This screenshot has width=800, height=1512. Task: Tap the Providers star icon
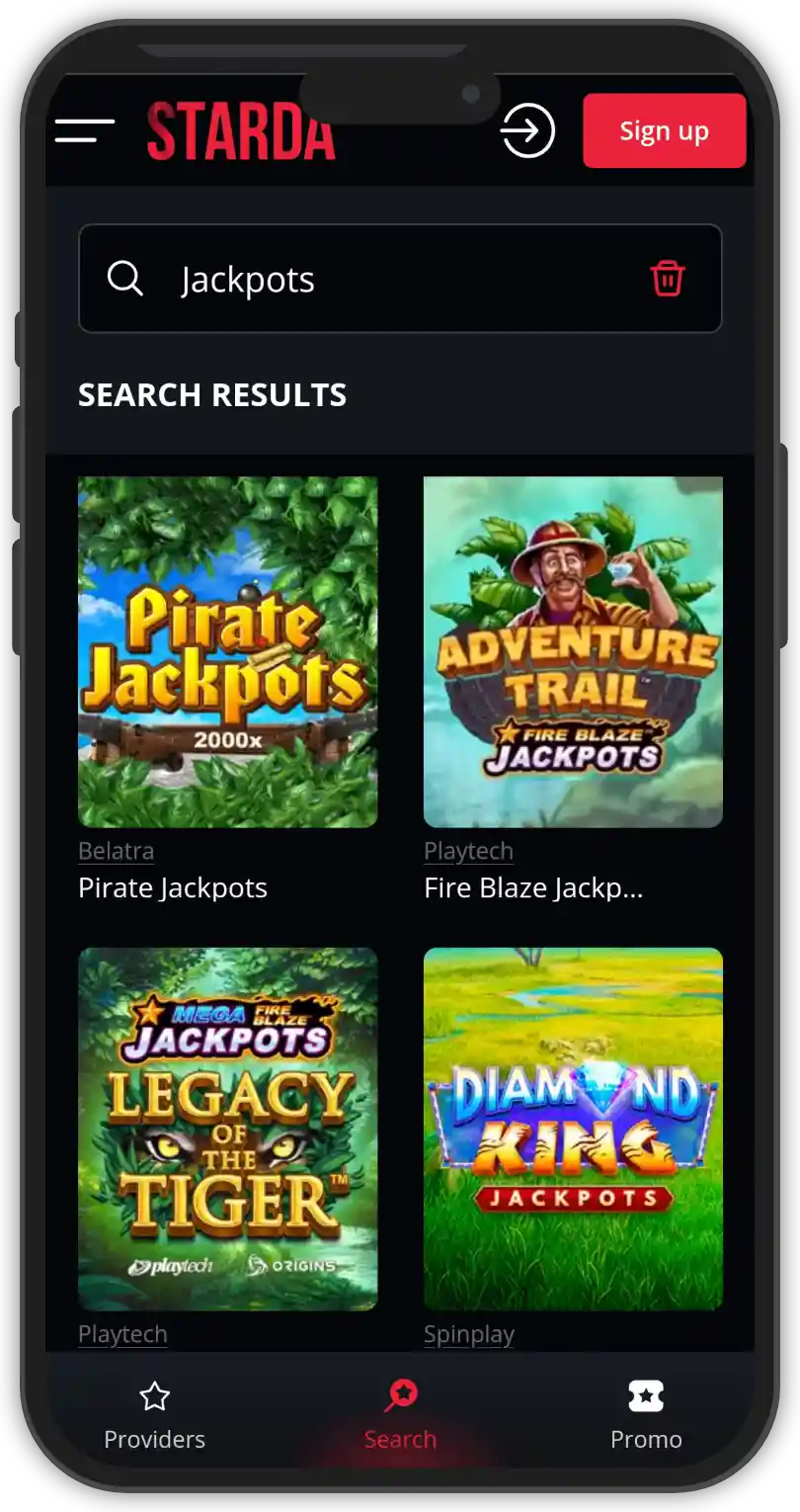coord(155,1396)
